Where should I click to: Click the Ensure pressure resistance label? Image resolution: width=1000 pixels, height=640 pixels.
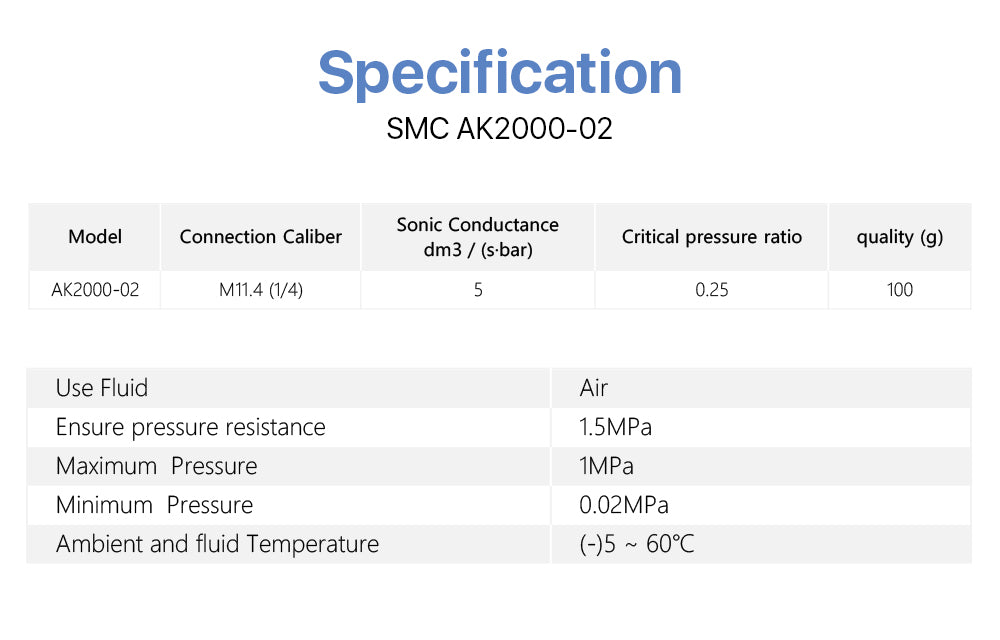(x=191, y=427)
